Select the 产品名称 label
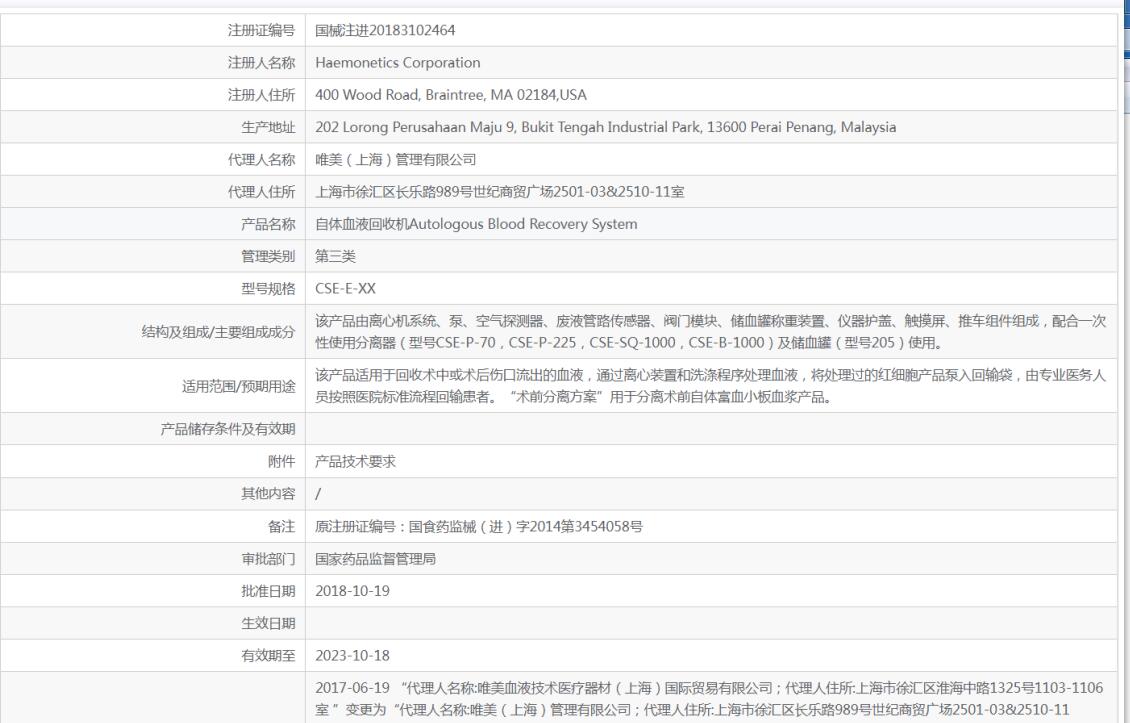 point(268,224)
